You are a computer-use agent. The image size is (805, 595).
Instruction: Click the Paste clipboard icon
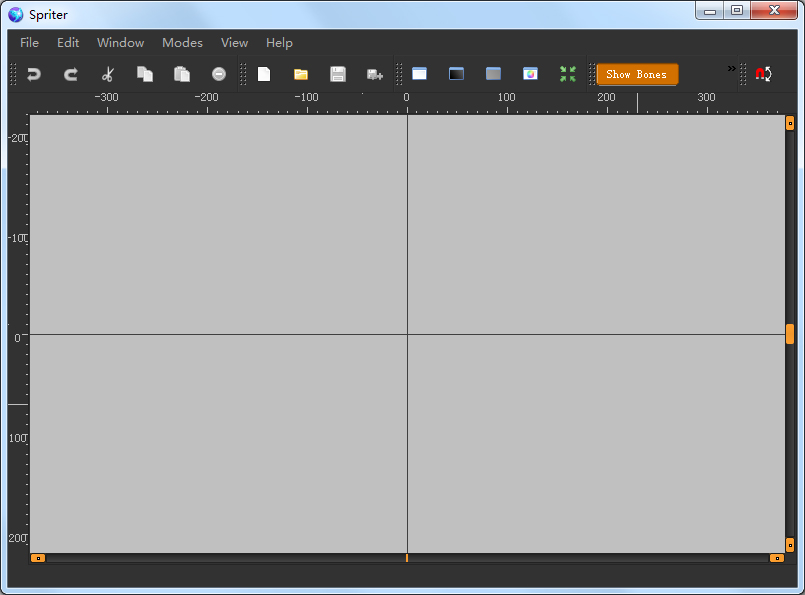click(182, 74)
